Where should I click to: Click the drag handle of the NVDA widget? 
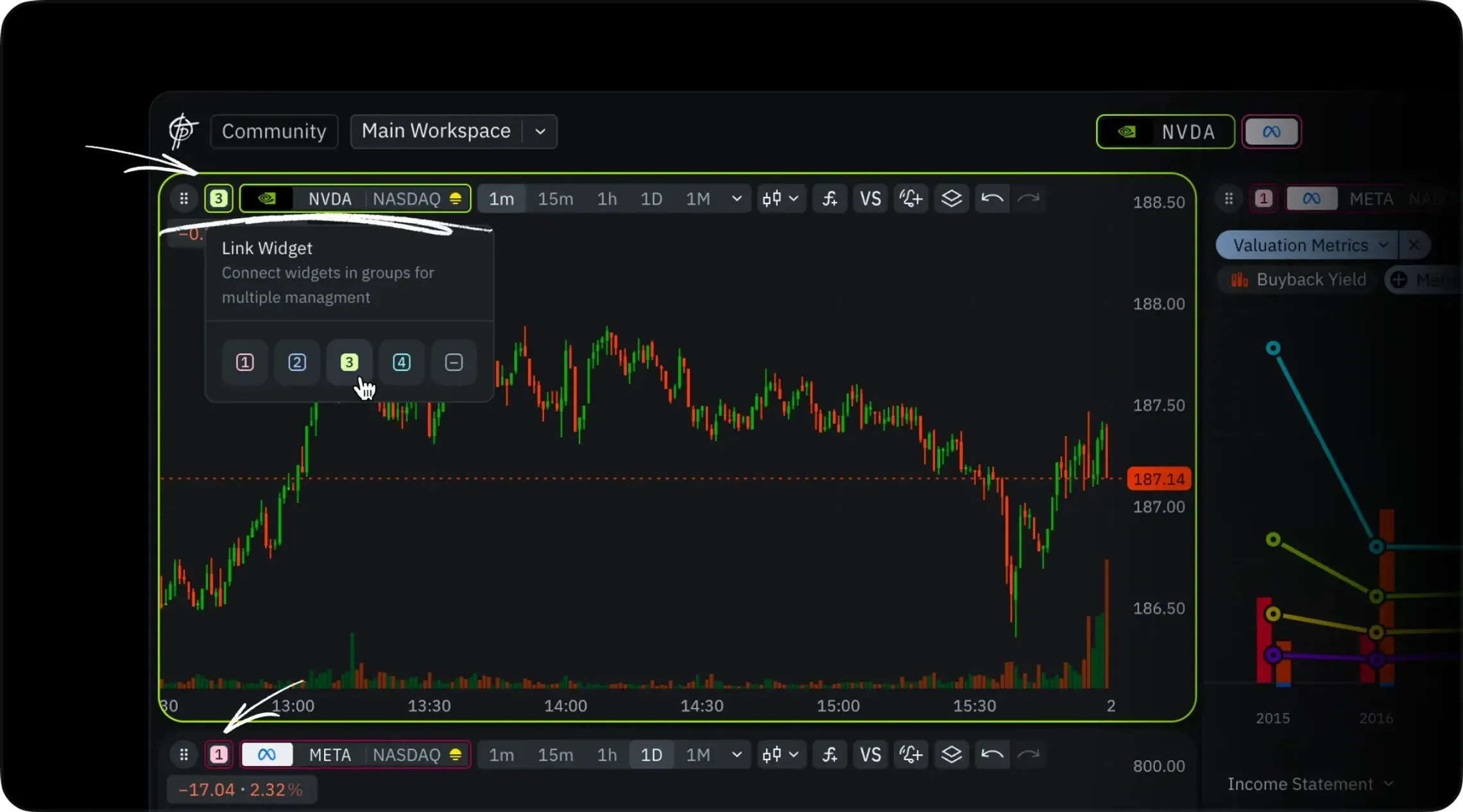(x=184, y=199)
